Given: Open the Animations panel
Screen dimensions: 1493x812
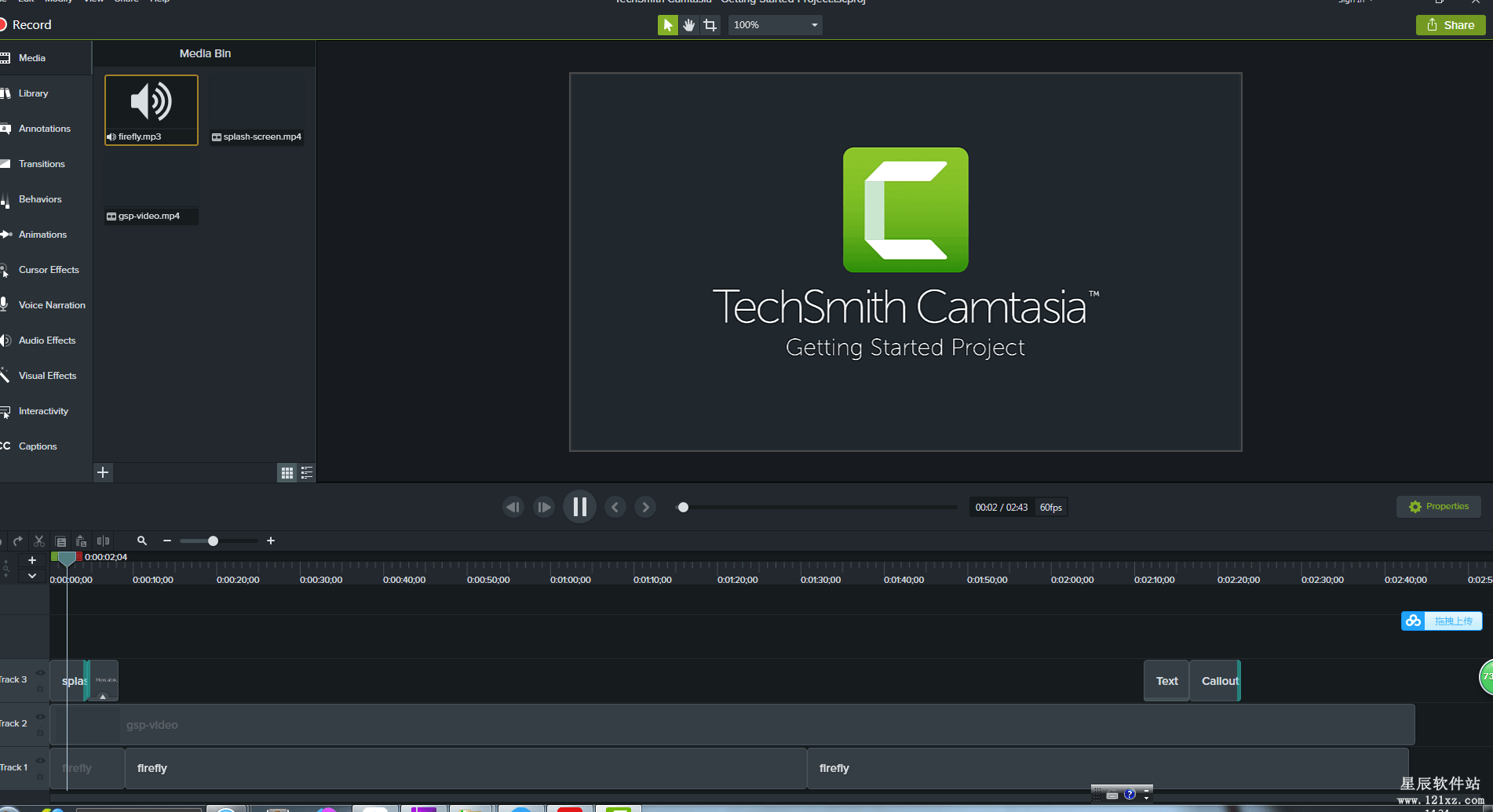Looking at the screenshot, I should (46, 235).
